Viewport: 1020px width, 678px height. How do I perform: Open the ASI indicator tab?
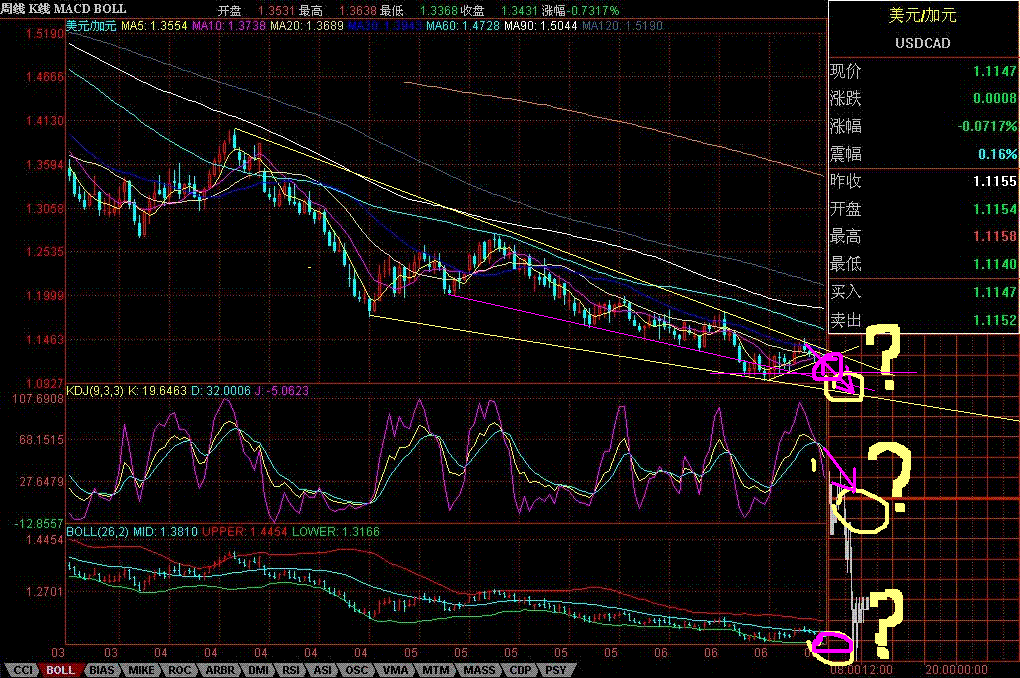point(326,670)
